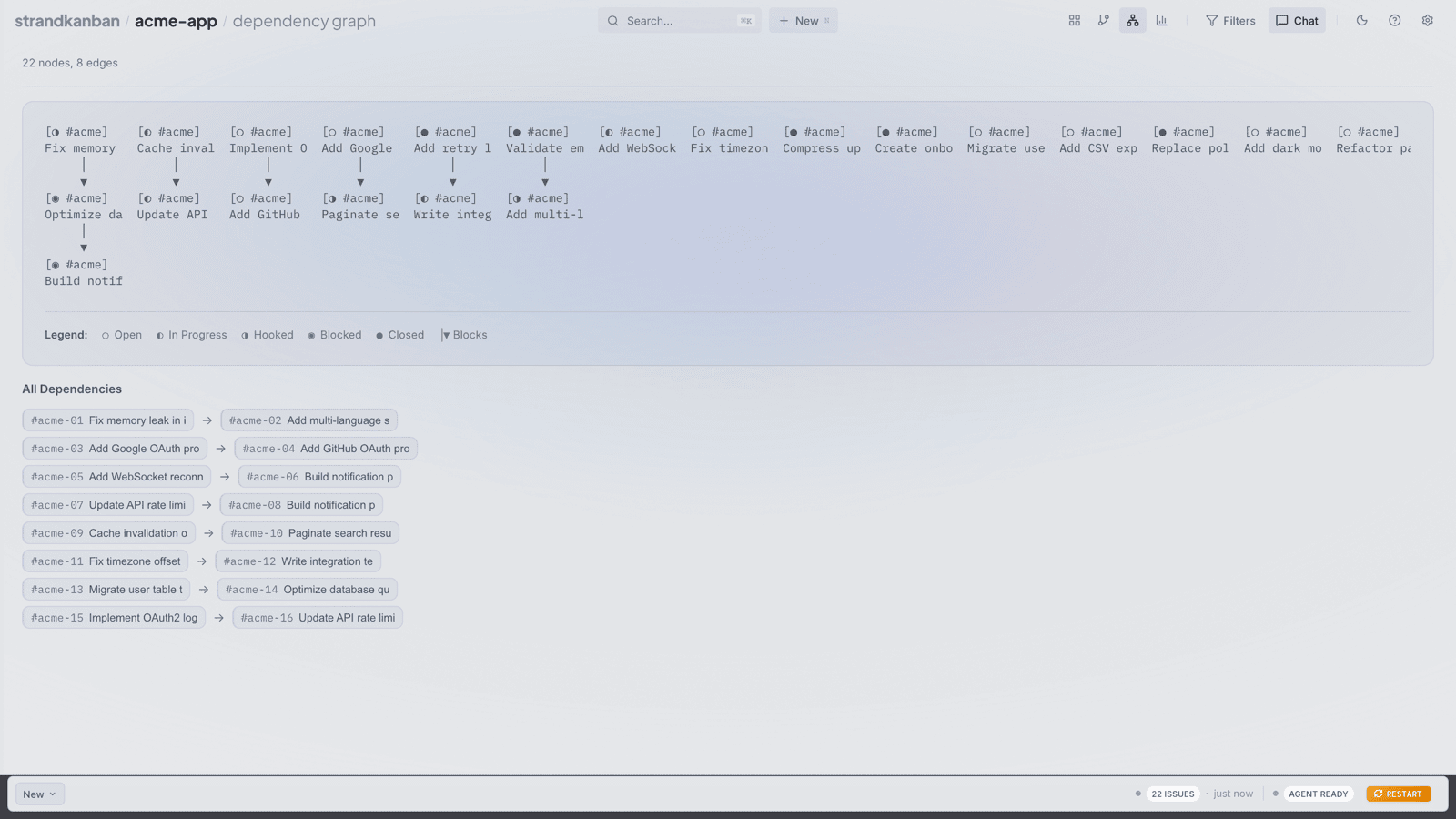Open settings via the gear icon
1456x819 pixels.
pos(1427,21)
